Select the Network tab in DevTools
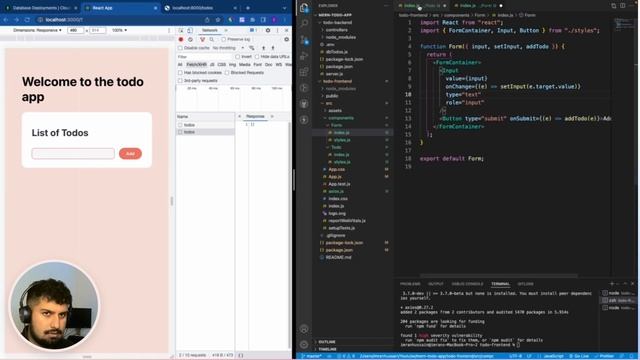640x360 pixels. (210, 30)
